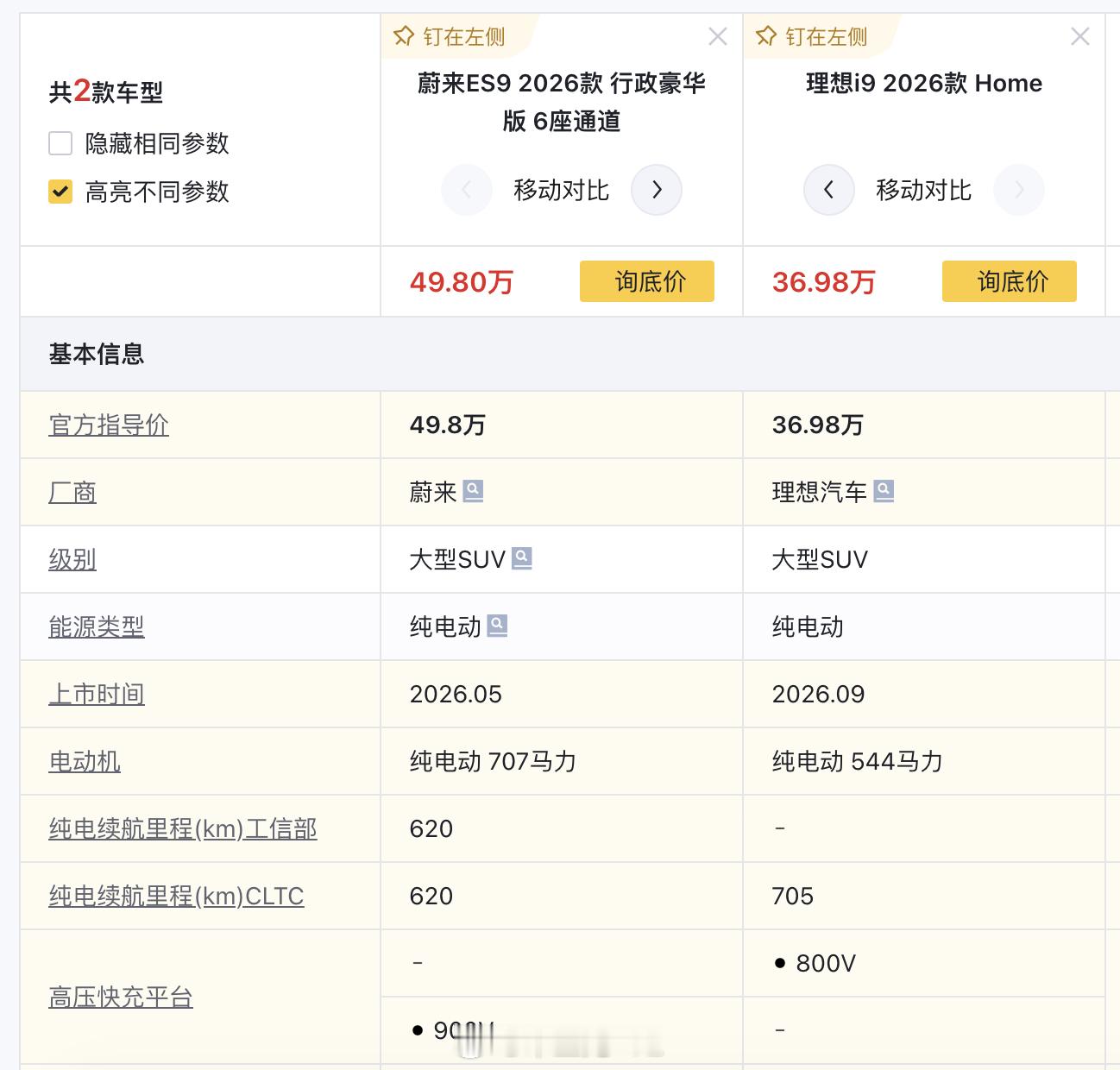
Task: Remove 蔚来ES9 from comparison
Action: tap(717, 36)
